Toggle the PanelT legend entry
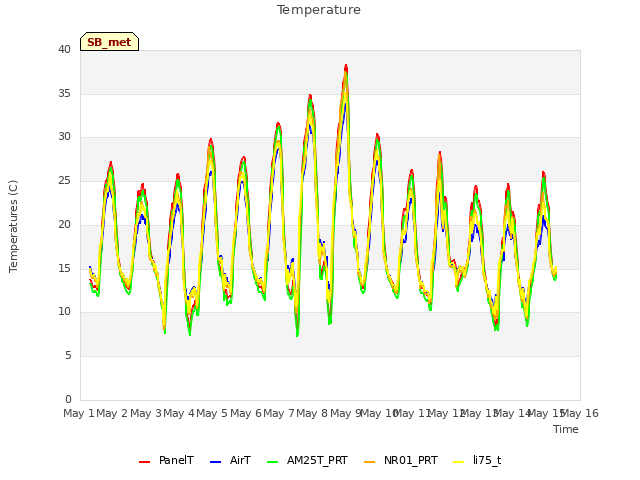640x480 pixels. click(x=166, y=460)
